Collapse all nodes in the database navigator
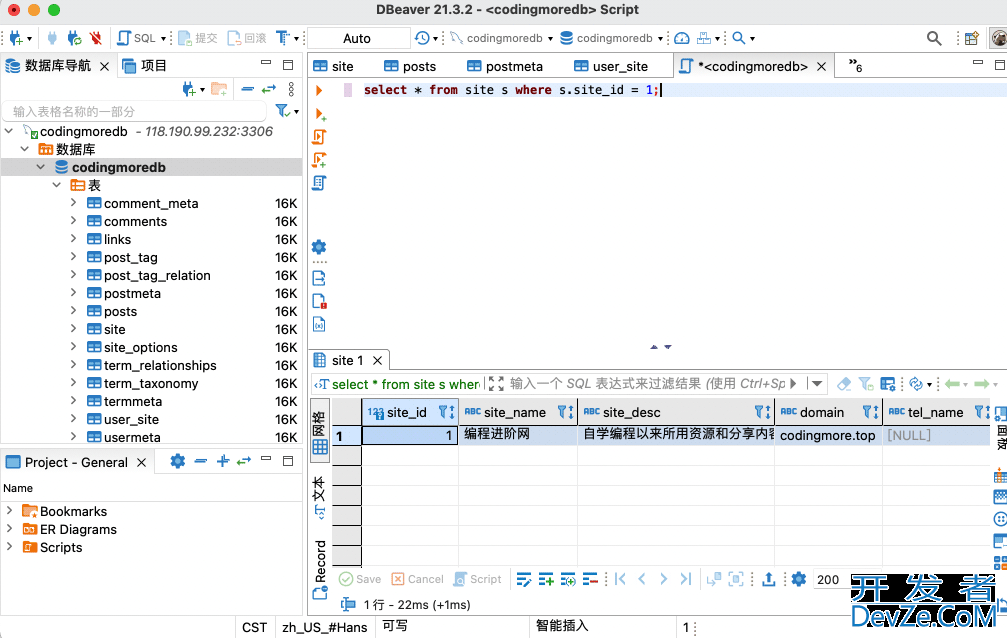1007x638 pixels. point(247,89)
